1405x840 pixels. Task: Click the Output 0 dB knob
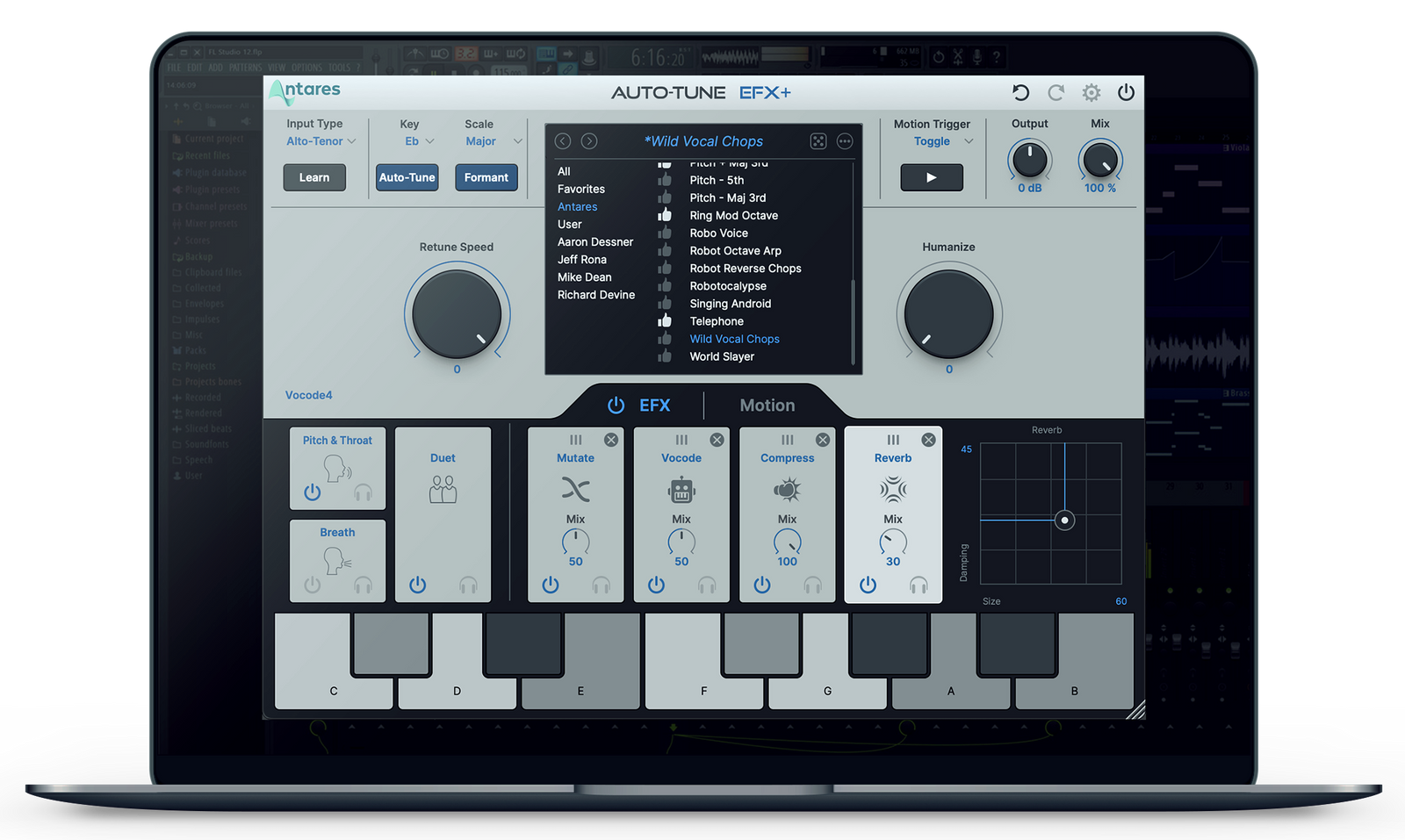[x=1029, y=161]
